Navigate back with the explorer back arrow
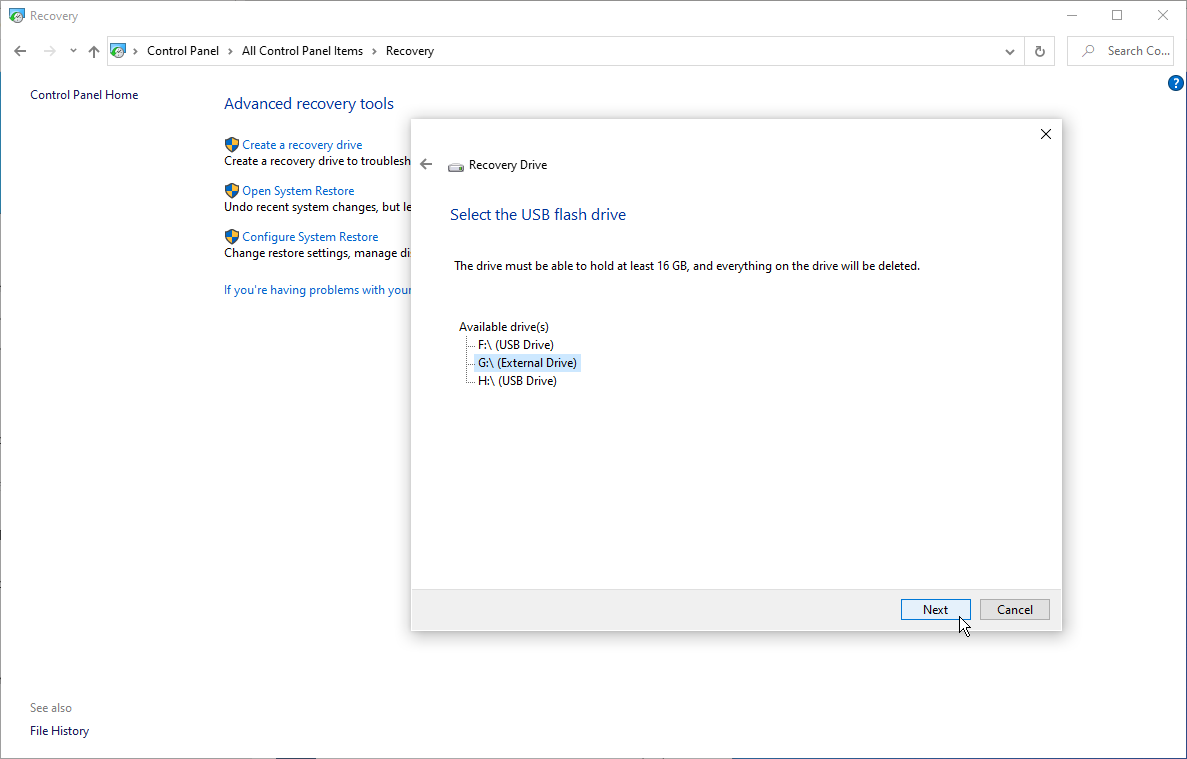Screen dimensions: 1187x759 20,51
